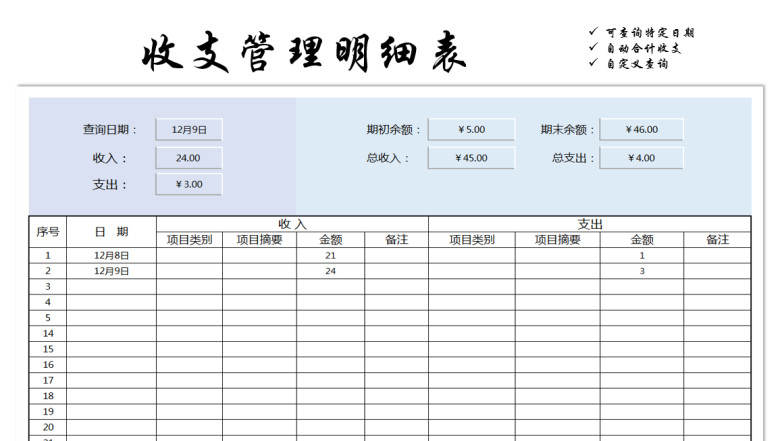Click the 收支管理明细表 title
This screenshot has width=780, height=441.
(304, 52)
